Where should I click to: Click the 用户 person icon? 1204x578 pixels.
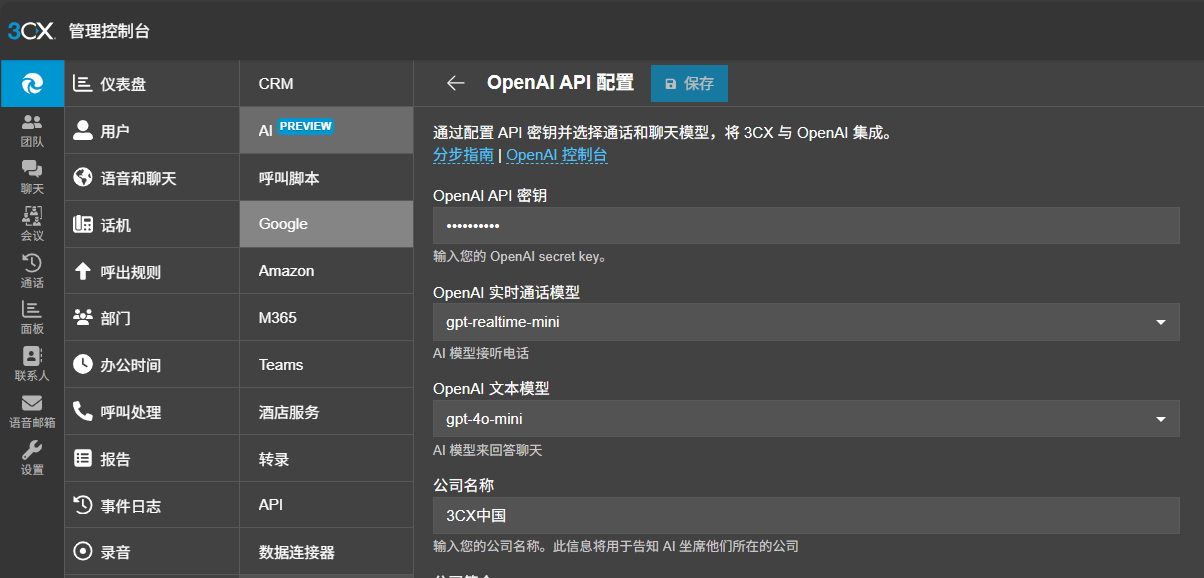pyautogui.click(x=83, y=131)
